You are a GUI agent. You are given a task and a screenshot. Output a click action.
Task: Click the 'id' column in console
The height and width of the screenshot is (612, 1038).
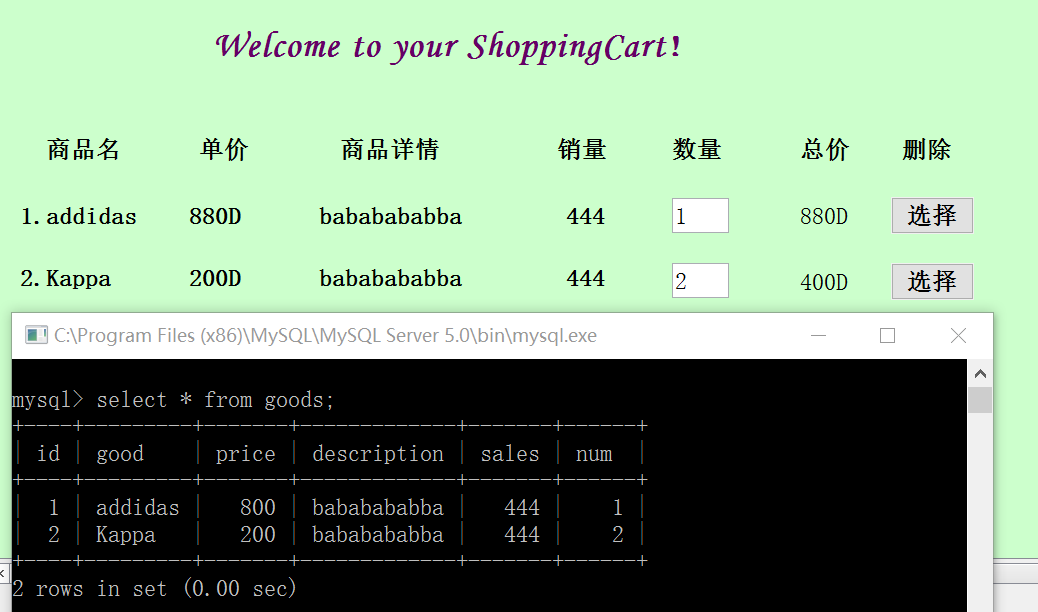coord(48,454)
